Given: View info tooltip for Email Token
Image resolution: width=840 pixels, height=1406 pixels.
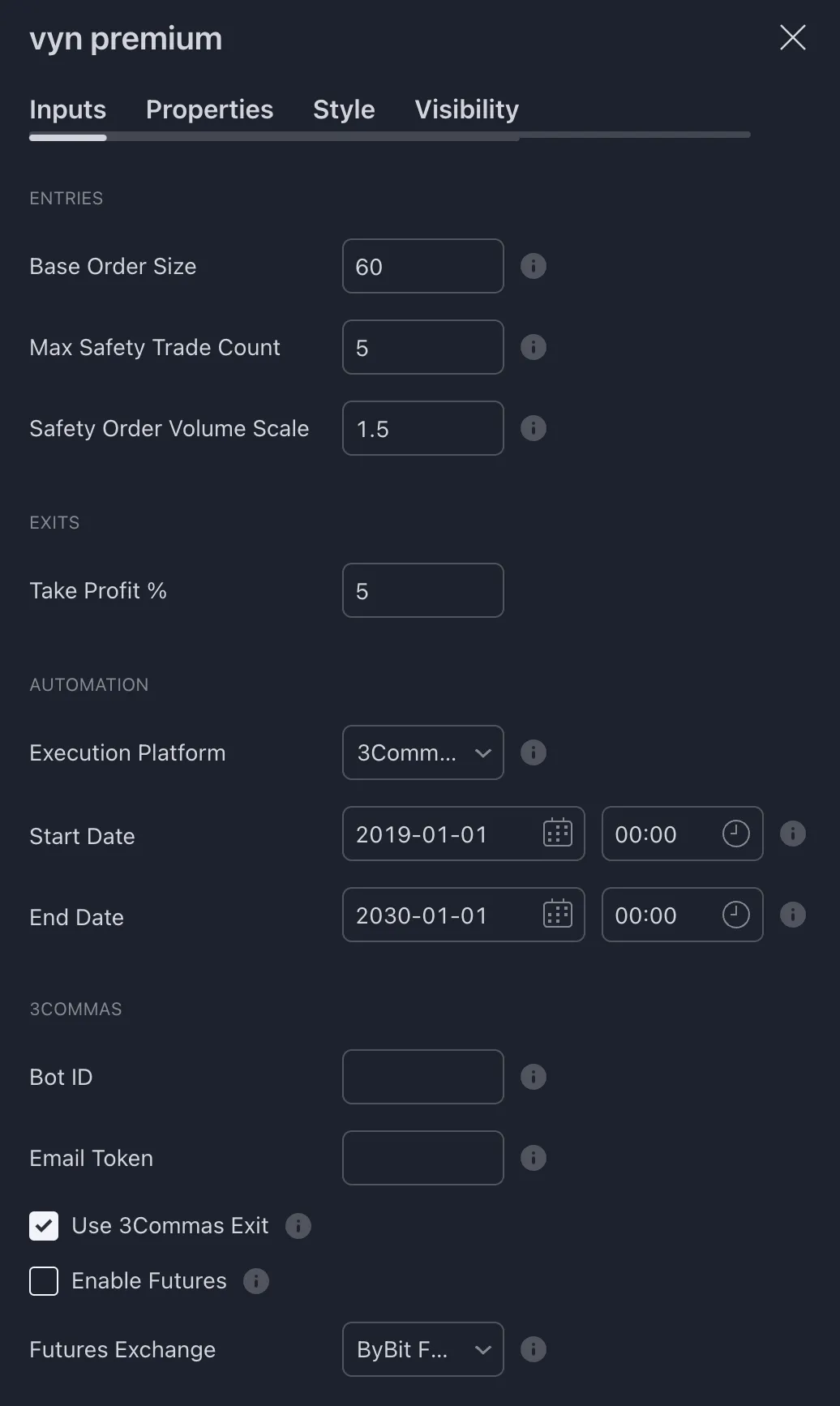Looking at the screenshot, I should (x=534, y=1158).
